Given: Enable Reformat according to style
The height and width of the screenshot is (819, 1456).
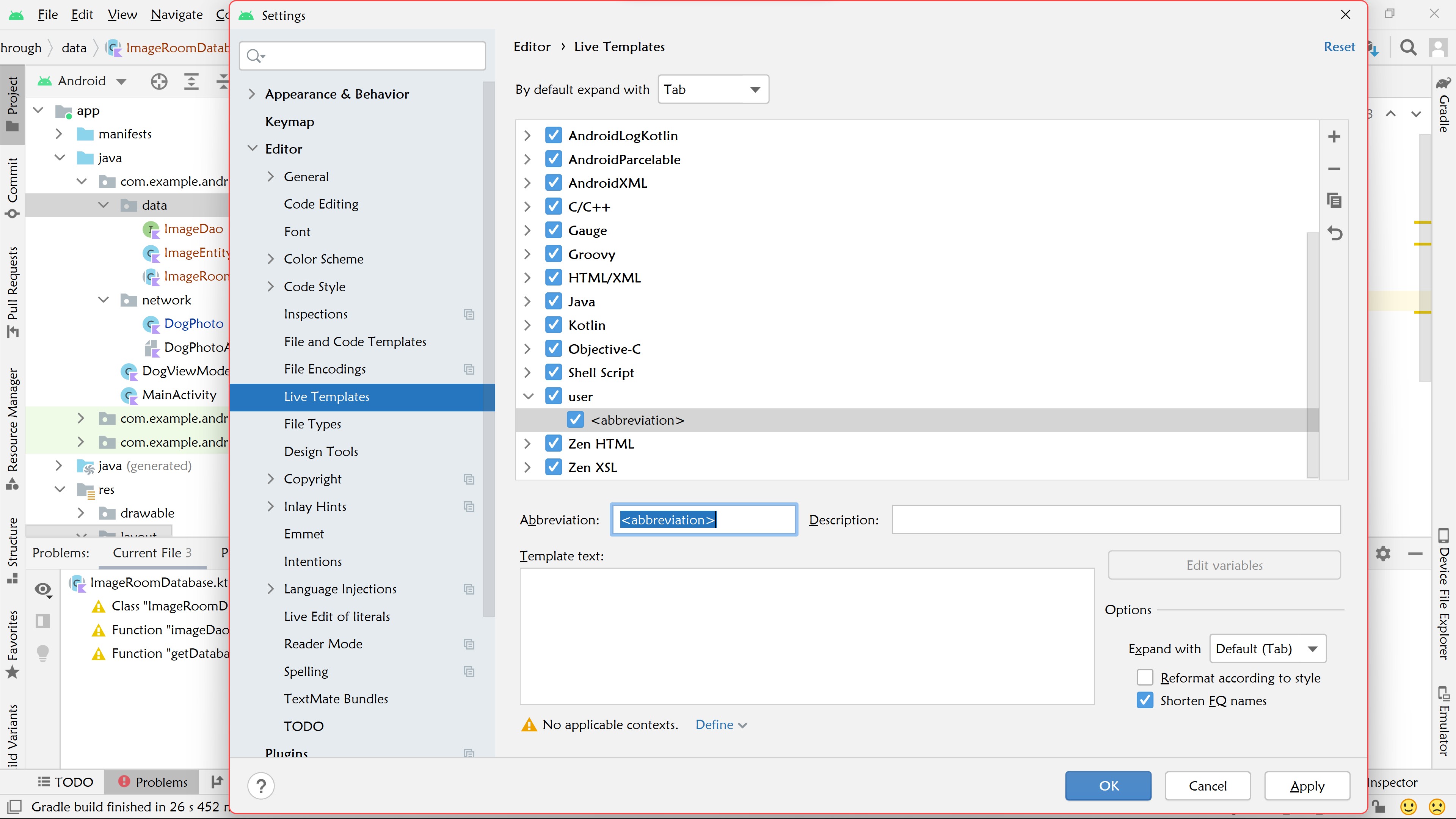Looking at the screenshot, I should (x=1145, y=677).
